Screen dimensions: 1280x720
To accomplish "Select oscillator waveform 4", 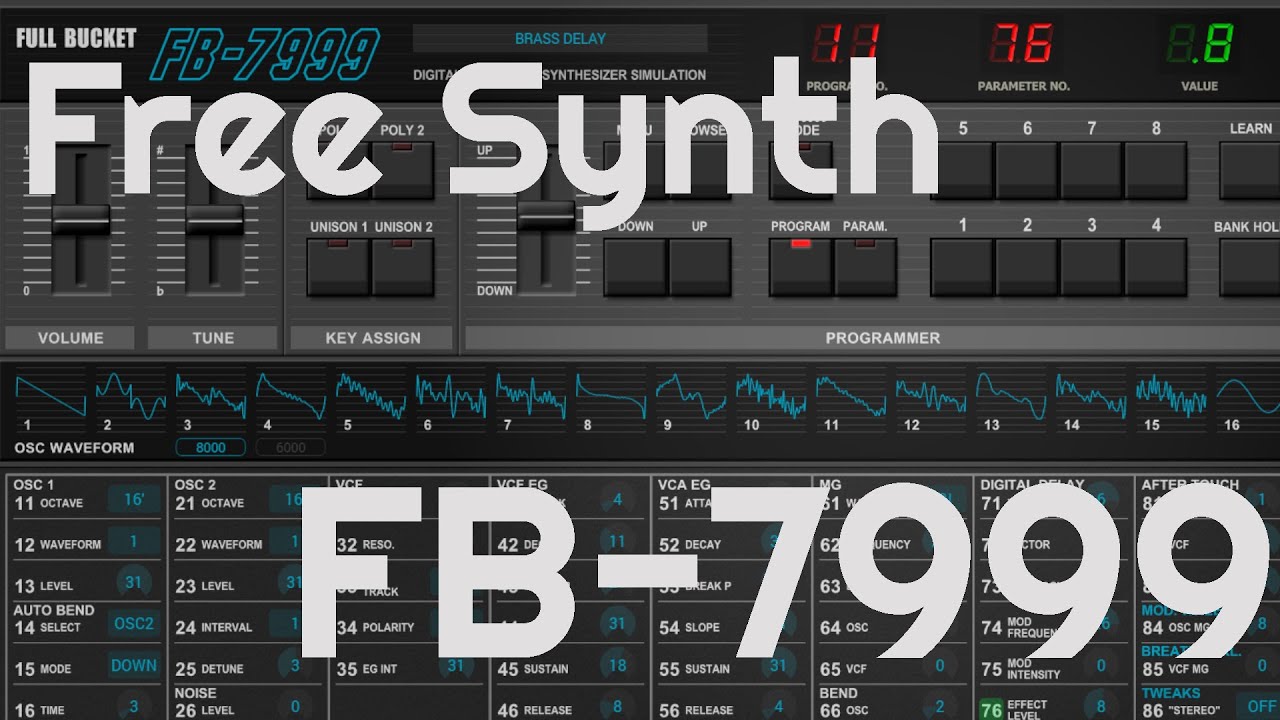I will pyautogui.click(x=290, y=398).
